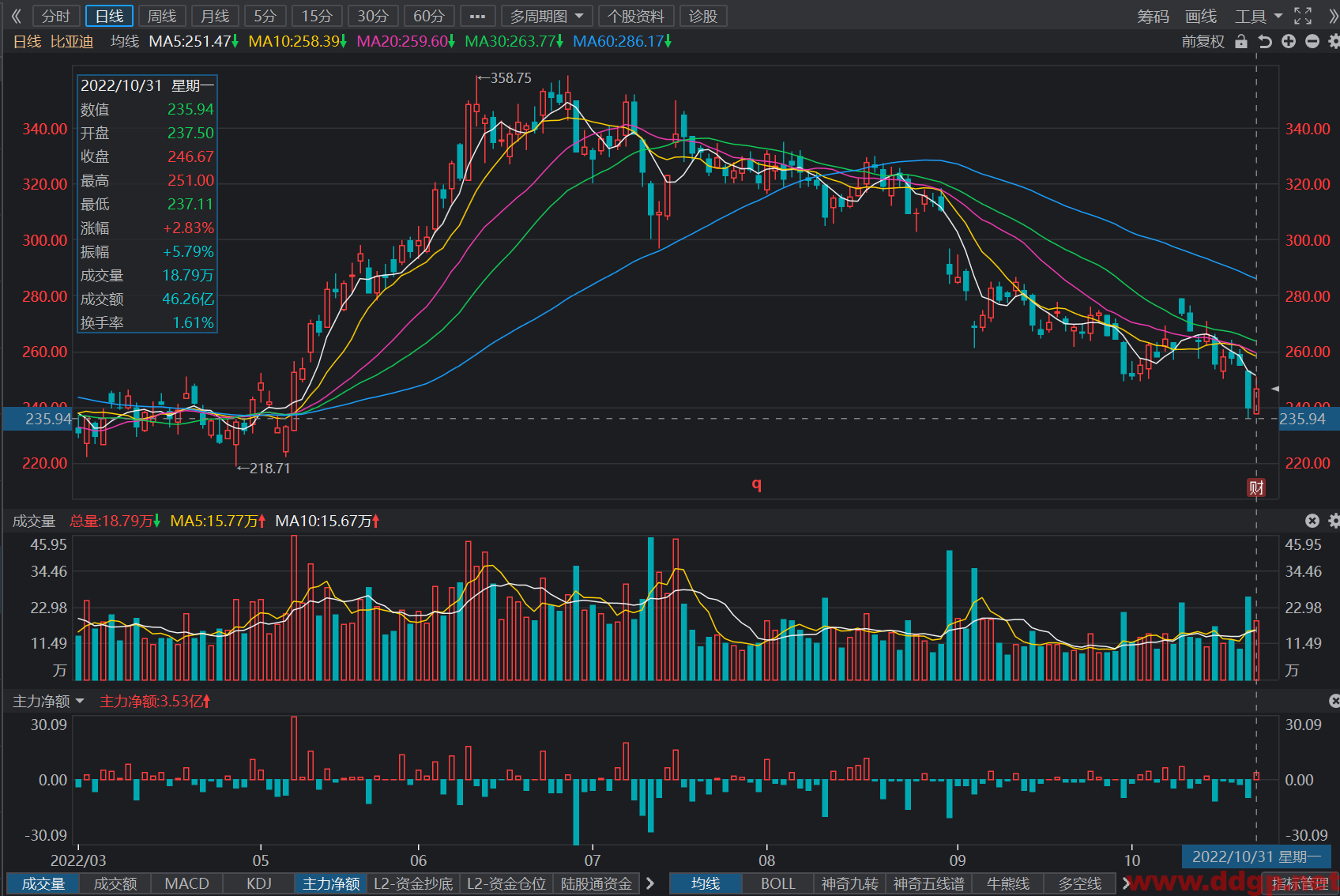Close the 成交量 volume sub-panel
This screenshot has width=1340, height=896.
[1312, 521]
